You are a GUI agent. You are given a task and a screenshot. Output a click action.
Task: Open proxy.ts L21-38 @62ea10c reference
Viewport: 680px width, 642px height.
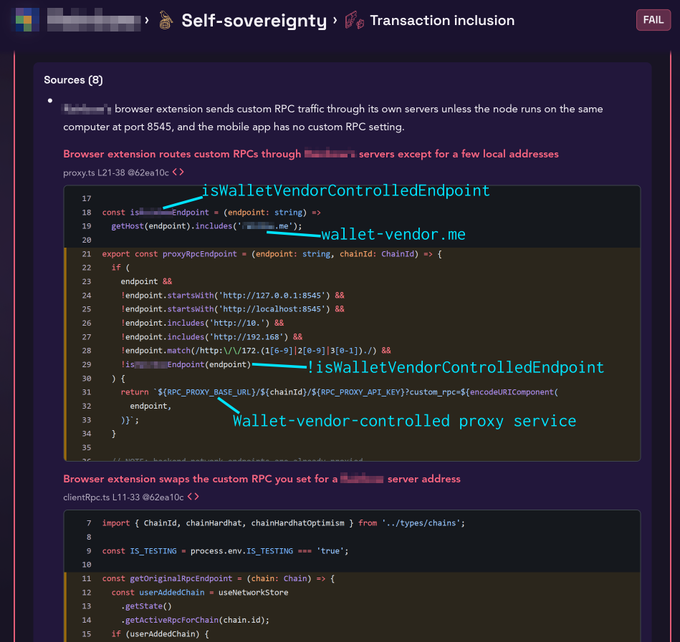pyautogui.click(x=116, y=173)
